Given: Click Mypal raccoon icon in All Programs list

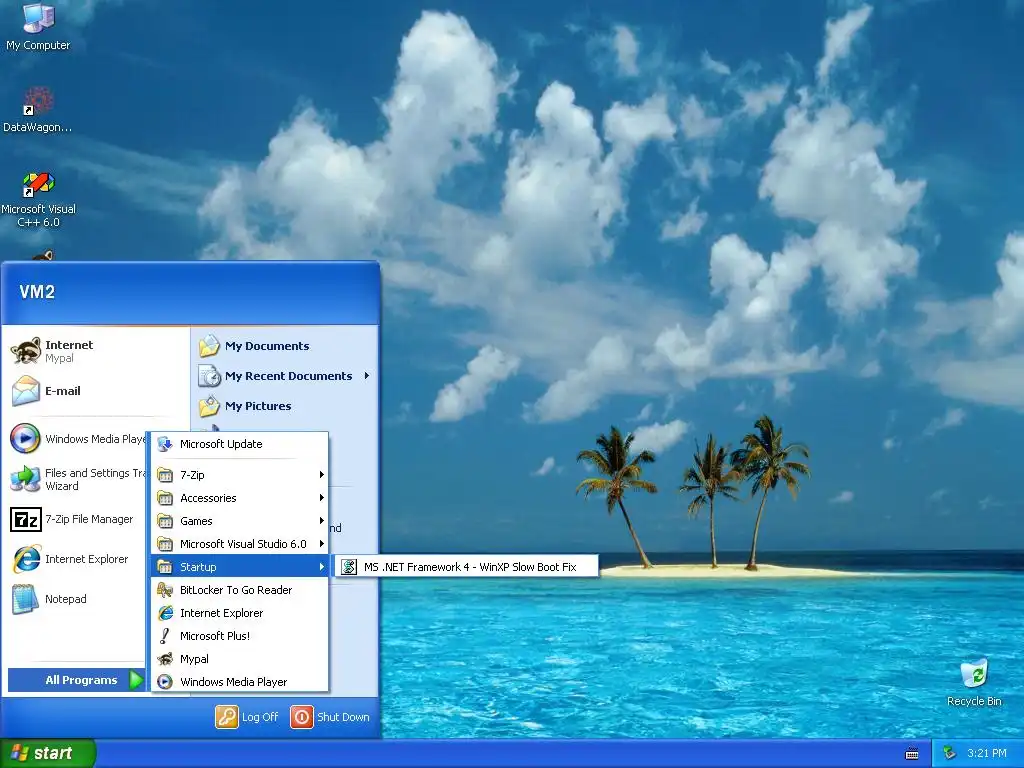Looking at the screenshot, I should pyautogui.click(x=166, y=659).
